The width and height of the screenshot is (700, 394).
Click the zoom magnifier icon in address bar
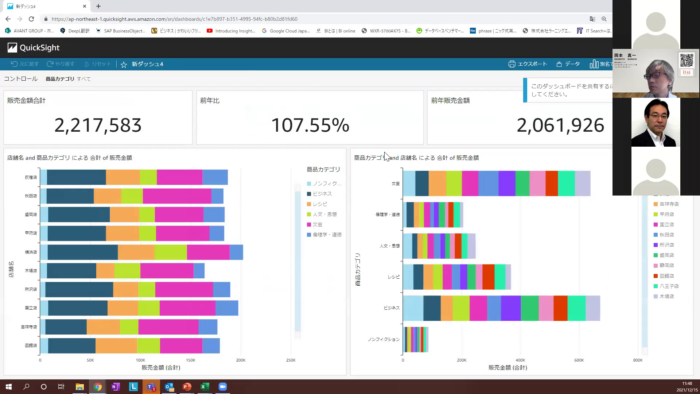[604, 19]
